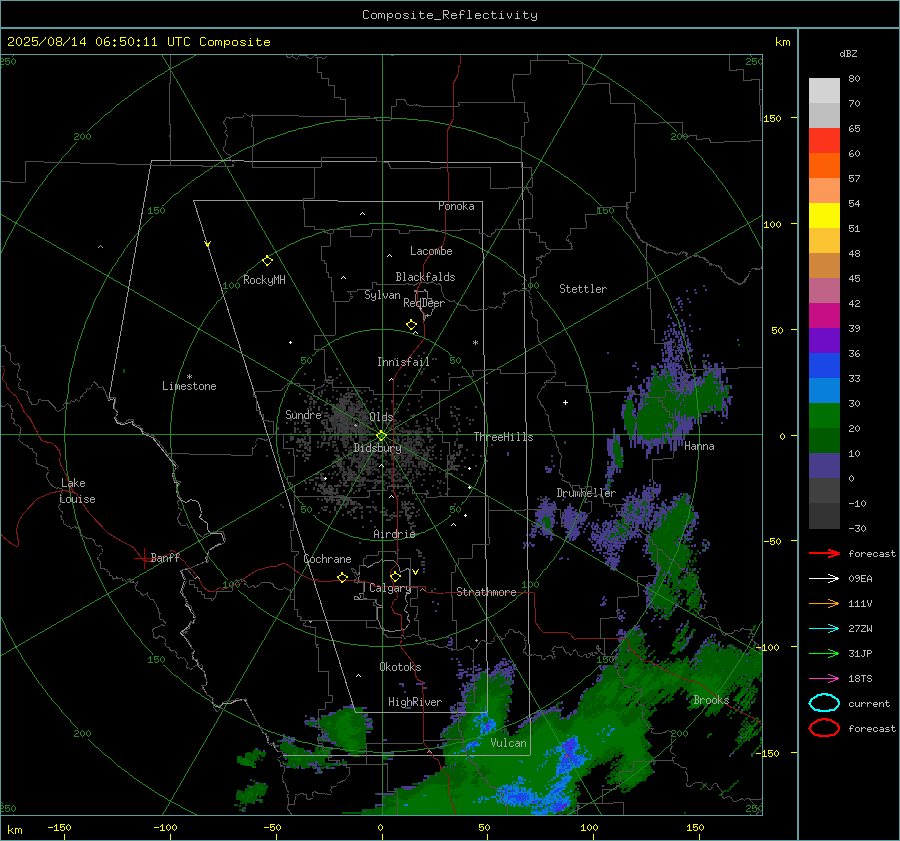The image size is (900, 841).
Task: Click the red cross marker at Banff
Action: click(143, 558)
